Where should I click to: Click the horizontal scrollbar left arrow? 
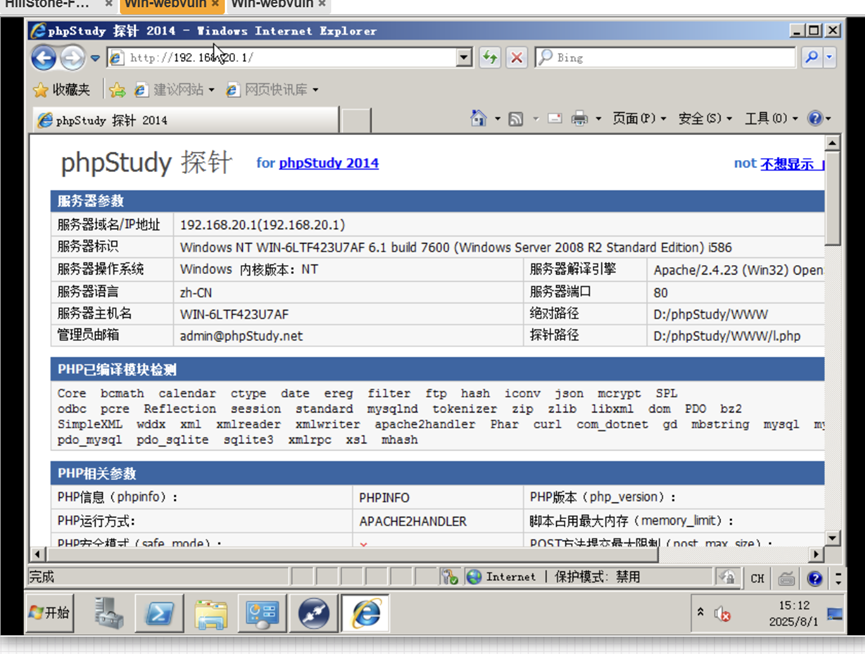pyautogui.click(x=37, y=554)
